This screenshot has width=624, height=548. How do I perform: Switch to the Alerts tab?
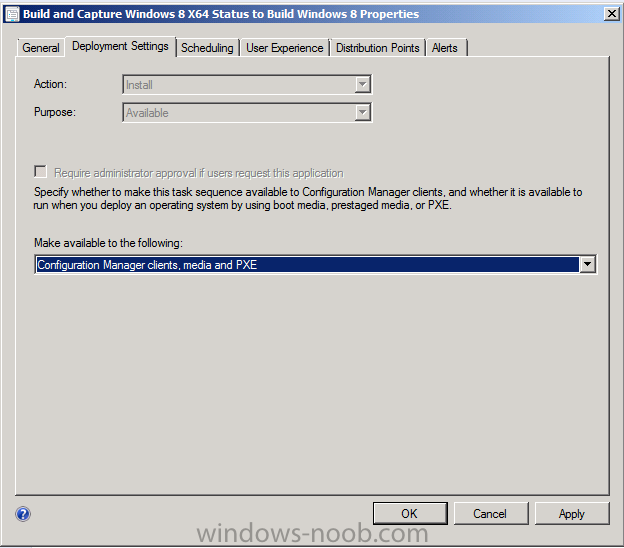point(445,48)
